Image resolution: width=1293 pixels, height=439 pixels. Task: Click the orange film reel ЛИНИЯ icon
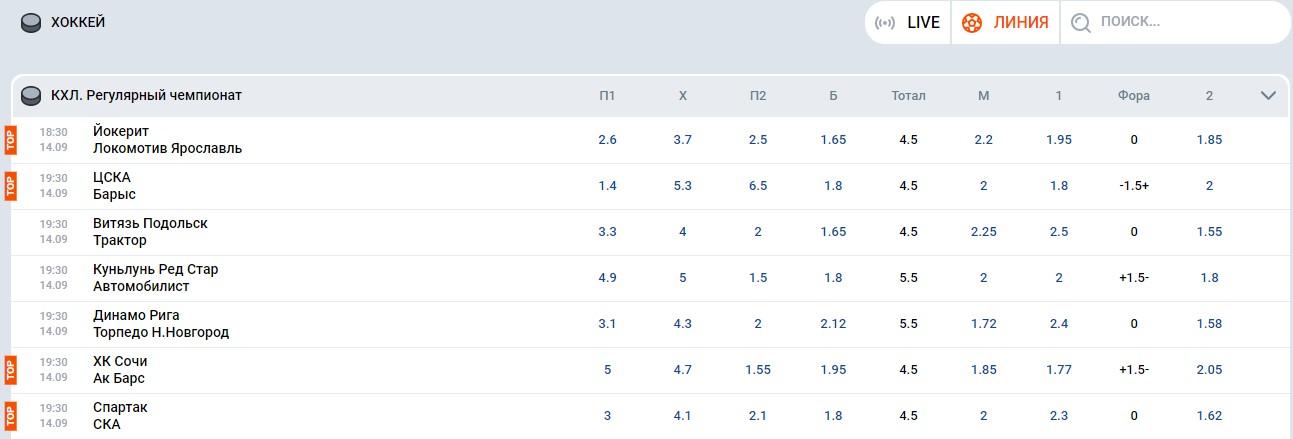971,22
